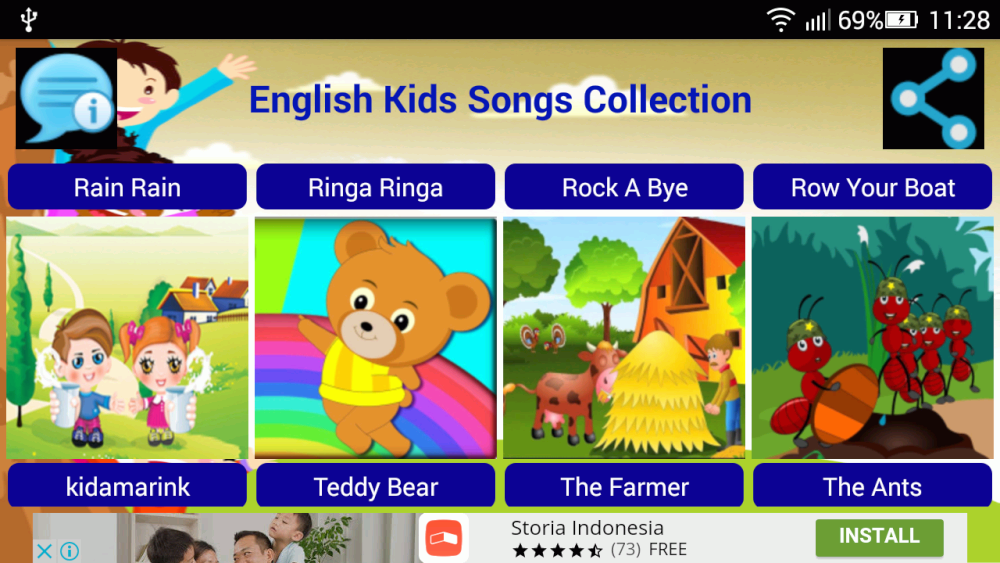Play the Rain Rain song
Image resolution: width=1000 pixels, height=563 pixels.
point(127,187)
